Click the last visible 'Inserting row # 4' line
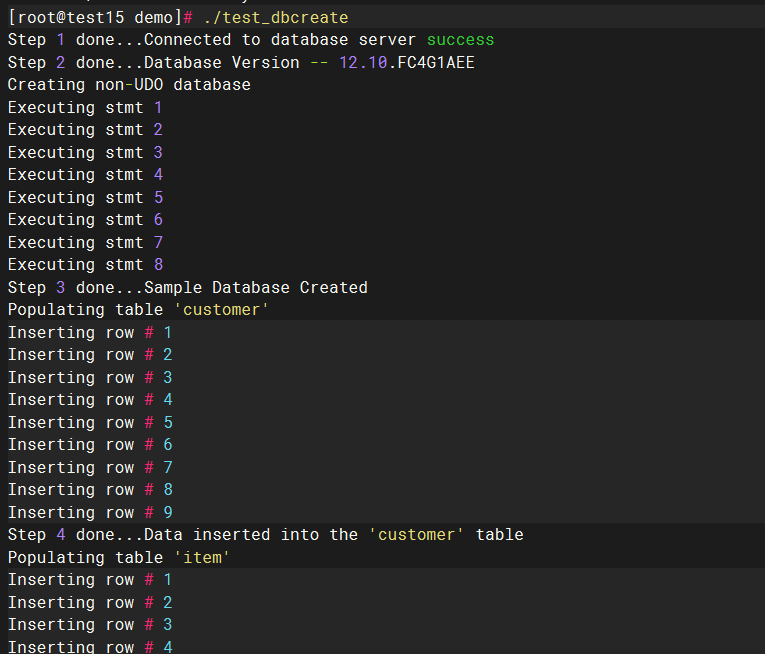The height and width of the screenshot is (654, 765). tap(90, 647)
